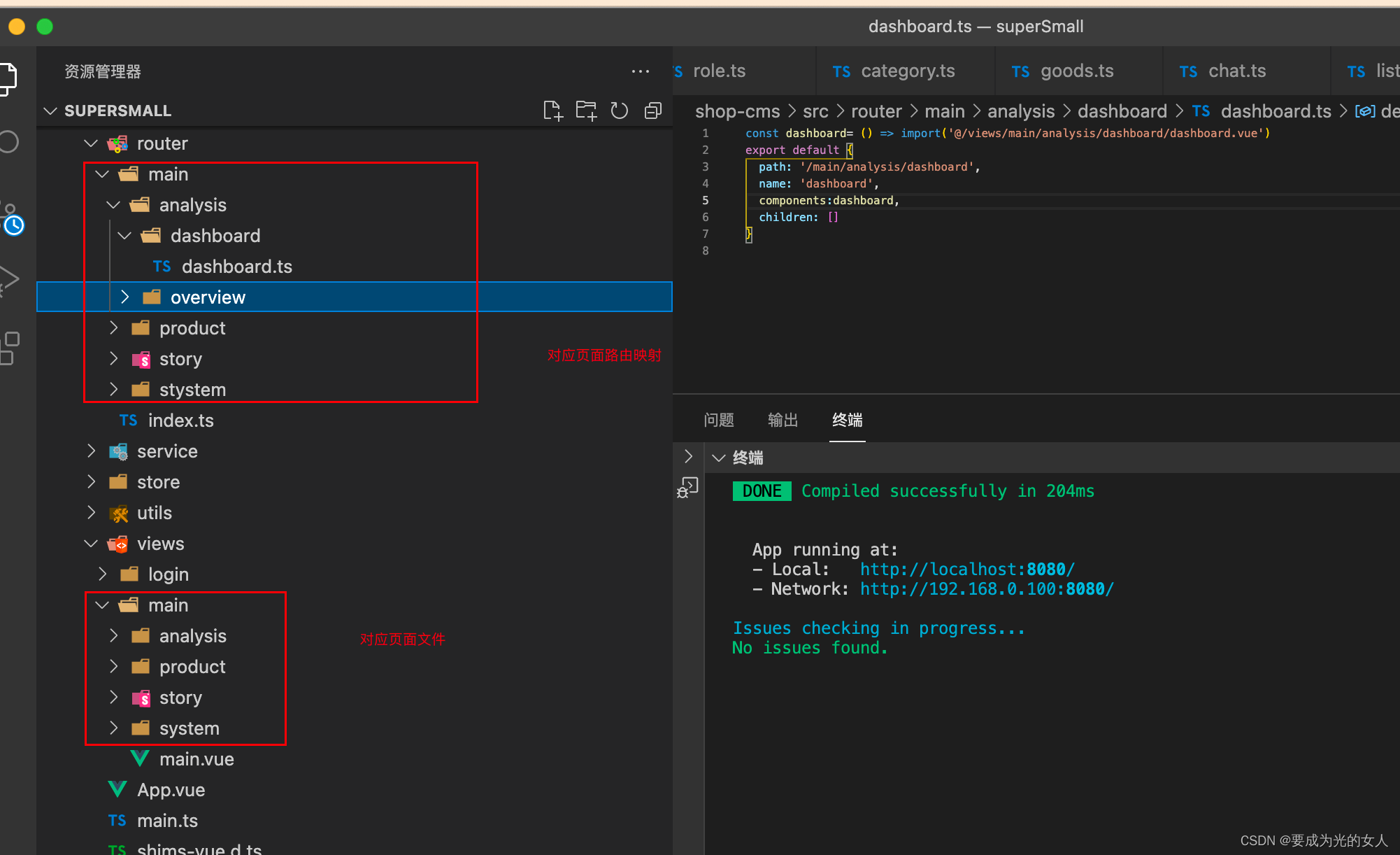Open the Search view in the activity bar
Screen dimensions: 1400x855
pos(9,142)
